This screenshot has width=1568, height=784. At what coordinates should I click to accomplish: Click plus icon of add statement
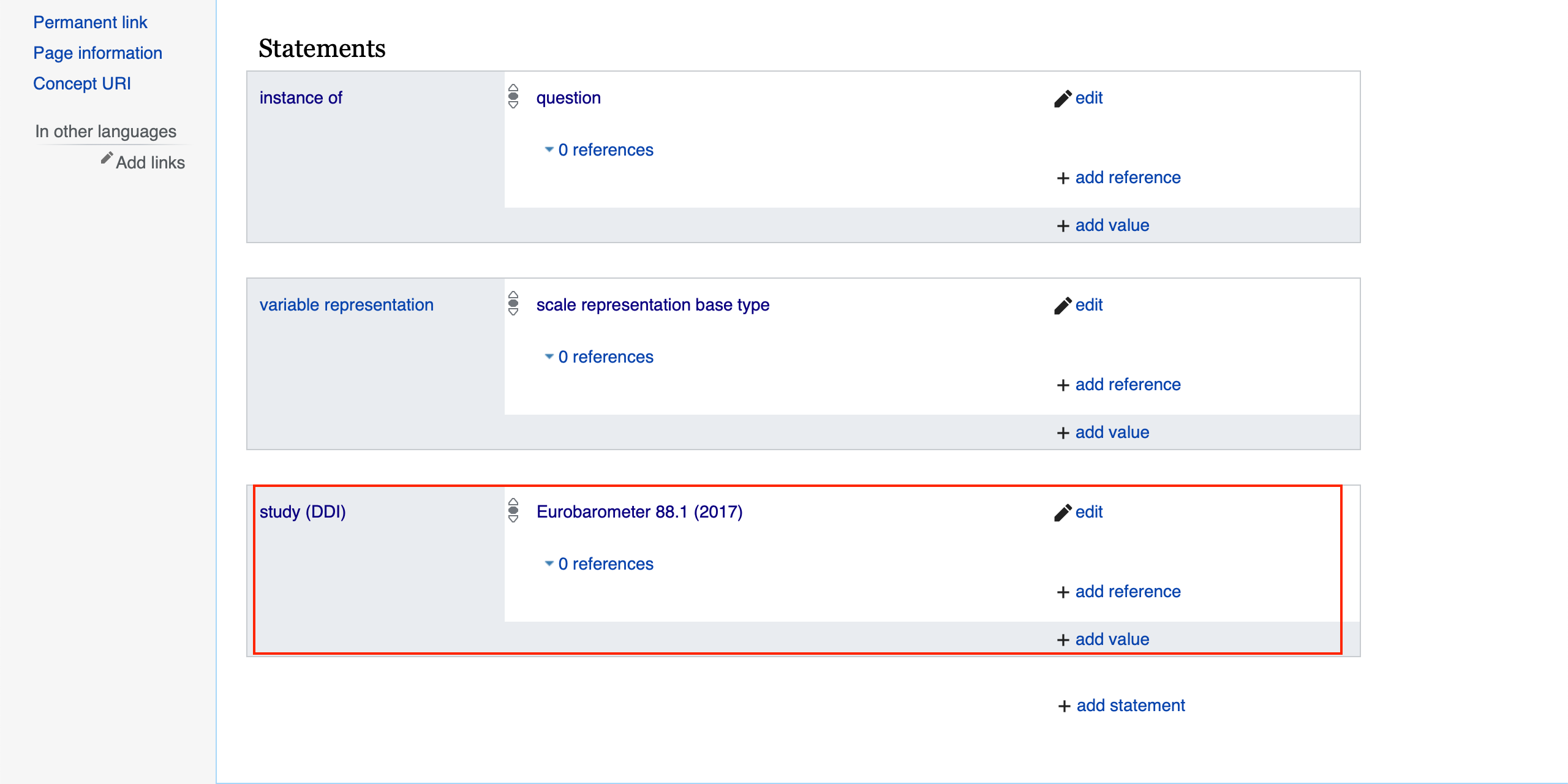(1064, 706)
